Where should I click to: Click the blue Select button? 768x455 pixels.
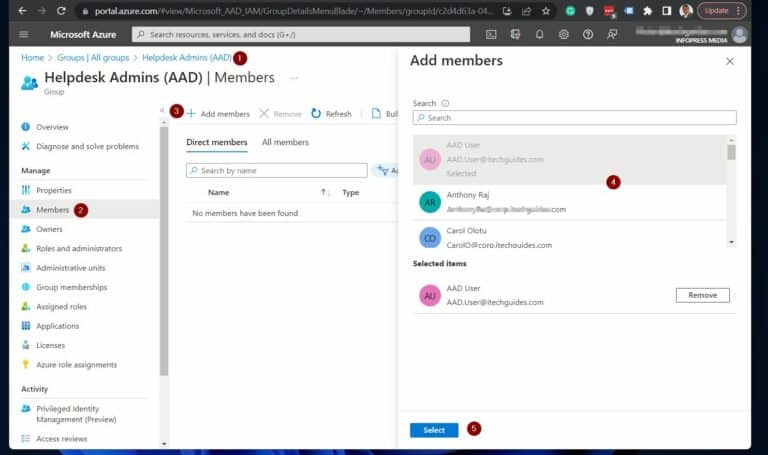click(x=434, y=430)
